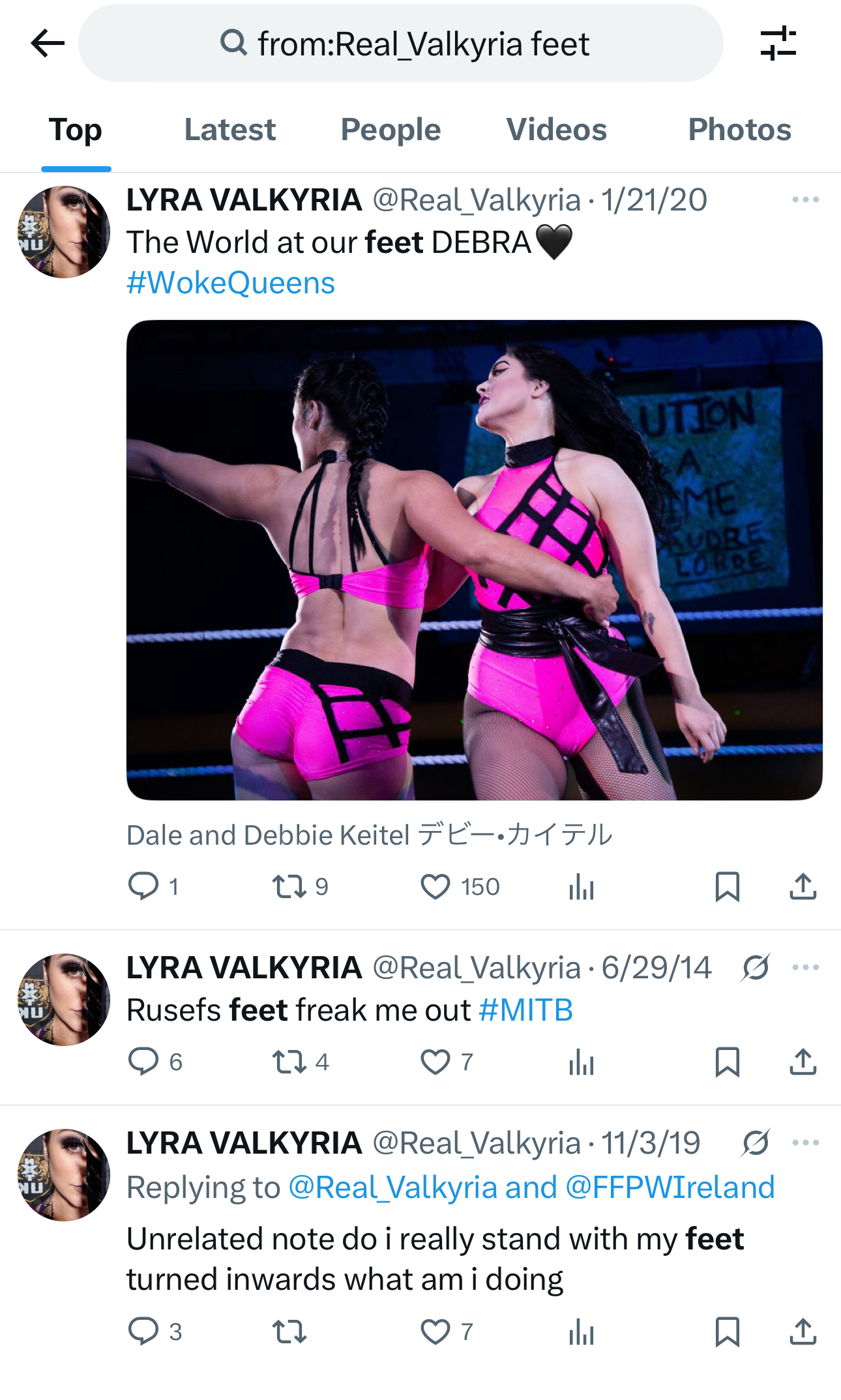
Task: Like the Rusefs feet tweet
Action: point(447,1062)
